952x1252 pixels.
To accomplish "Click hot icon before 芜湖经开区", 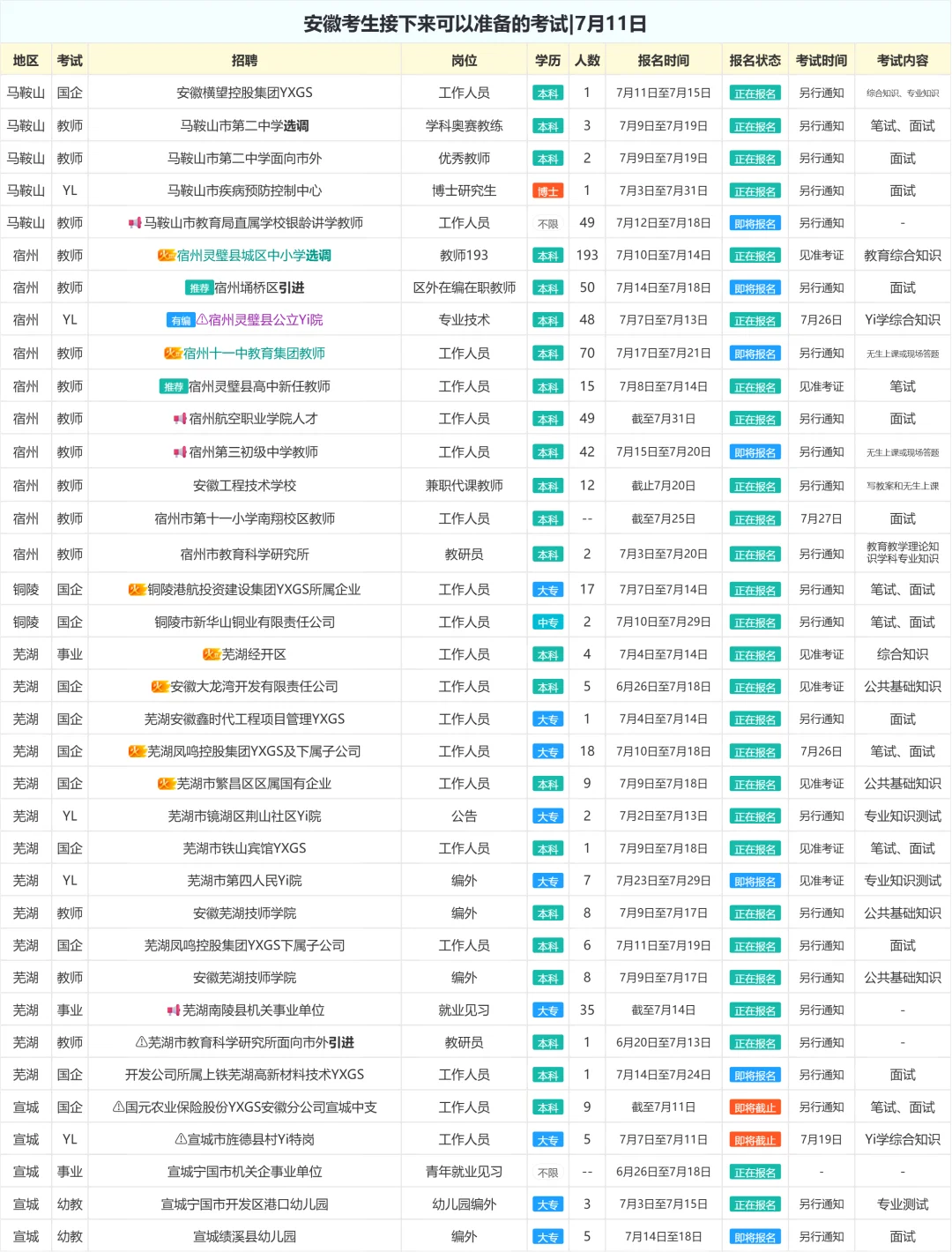I will (212, 654).
